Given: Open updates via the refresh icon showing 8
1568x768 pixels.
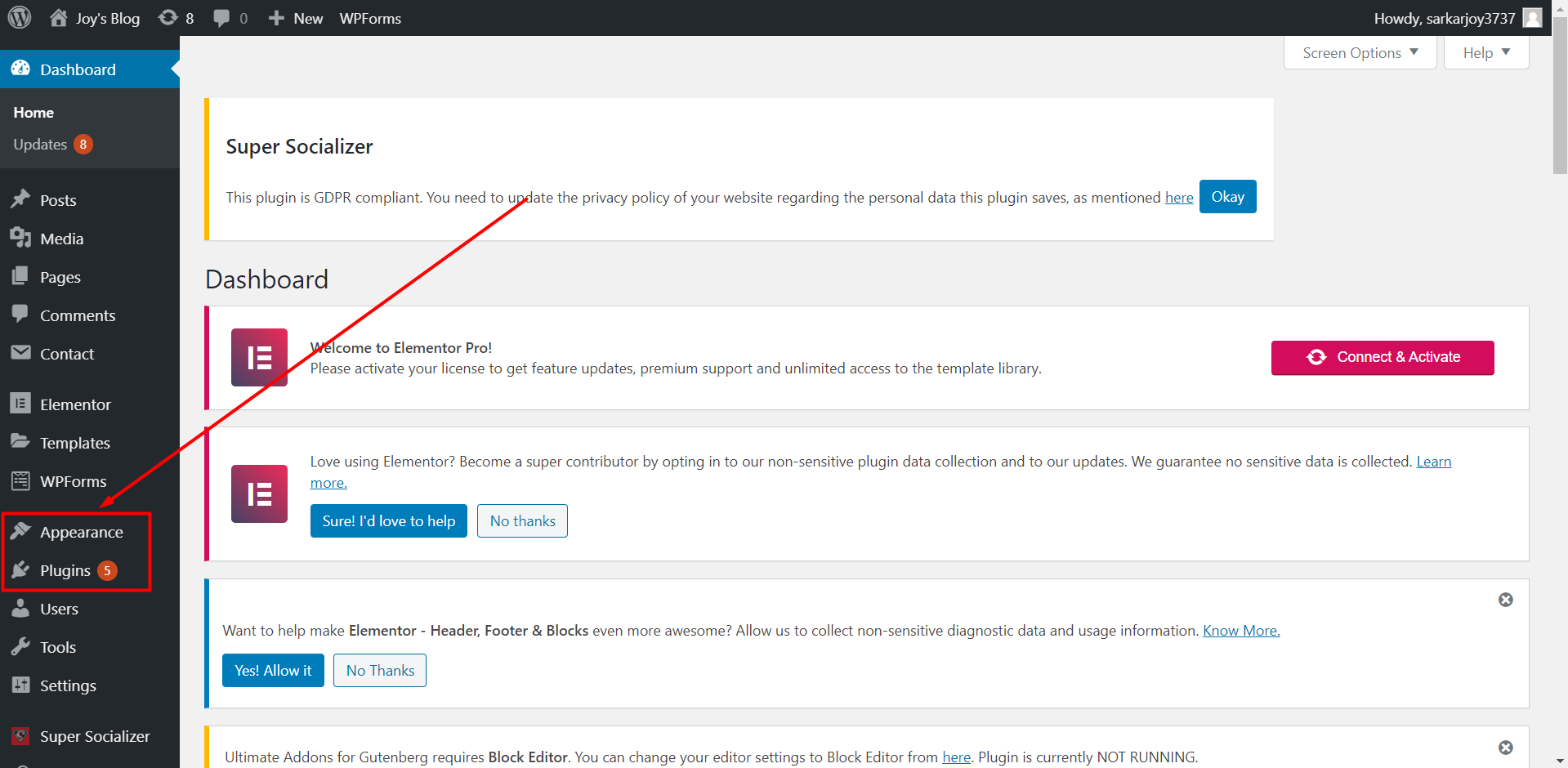Looking at the screenshot, I should (169, 17).
